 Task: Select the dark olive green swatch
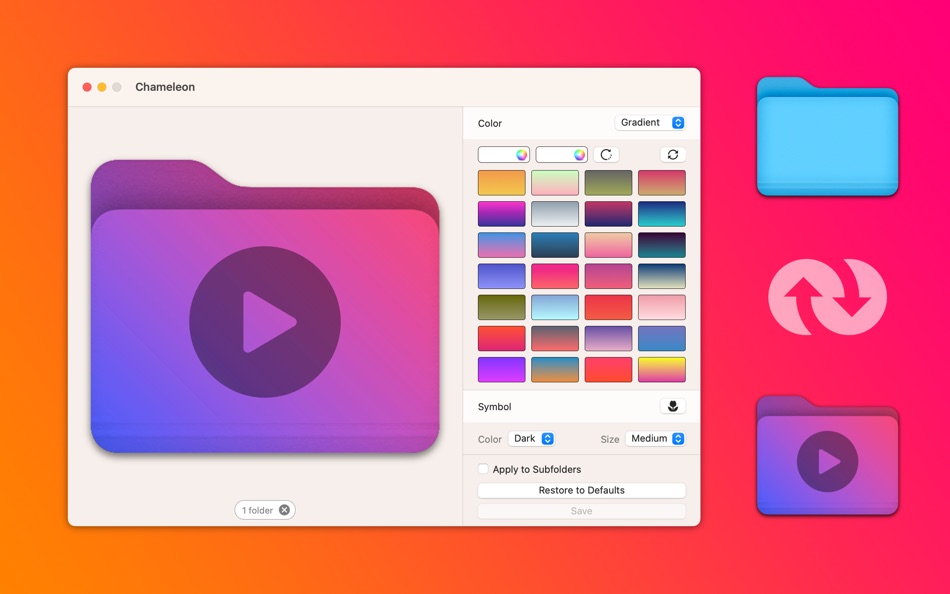502,307
